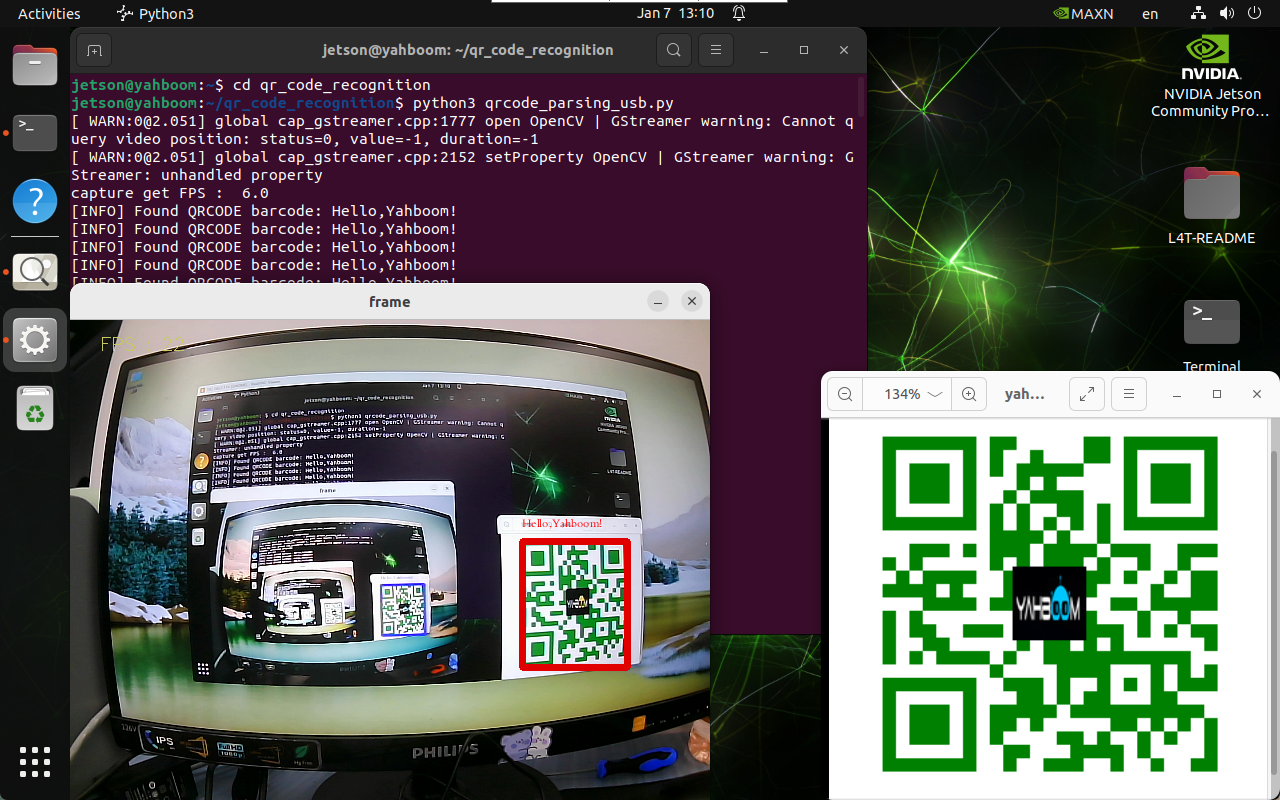Click the 'python3 qrcode_parsing_usb.py' command text
The height and width of the screenshot is (800, 1280).
543,103
